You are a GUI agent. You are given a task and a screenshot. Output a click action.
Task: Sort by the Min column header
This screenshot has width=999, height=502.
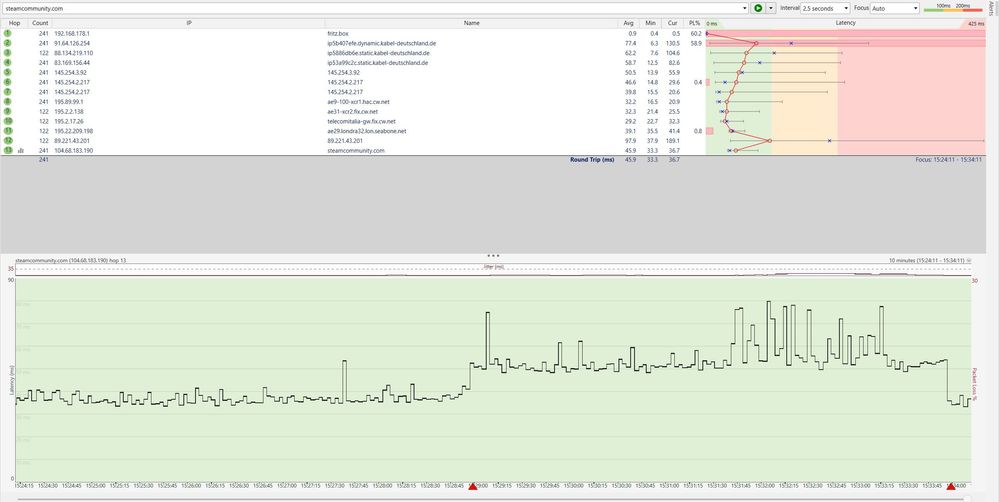pos(650,23)
